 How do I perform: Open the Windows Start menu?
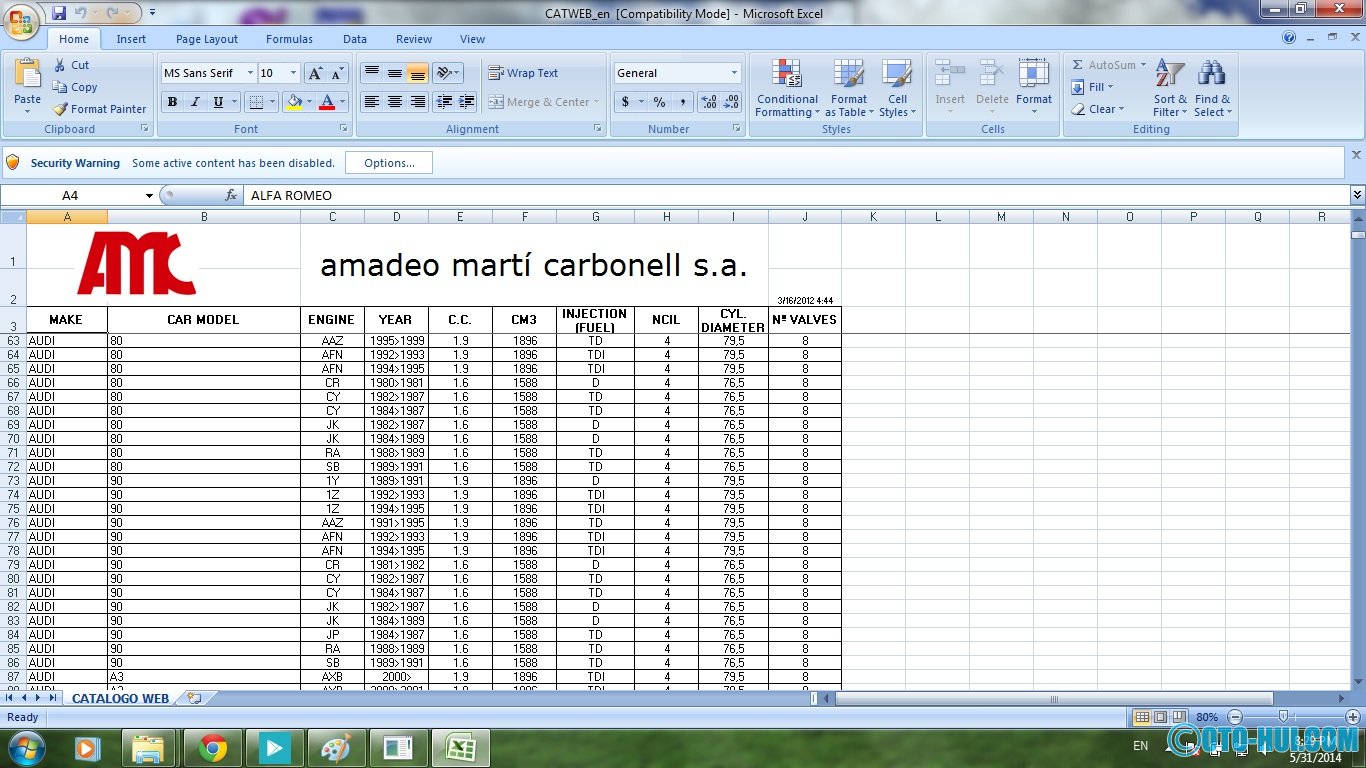[25, 747]
